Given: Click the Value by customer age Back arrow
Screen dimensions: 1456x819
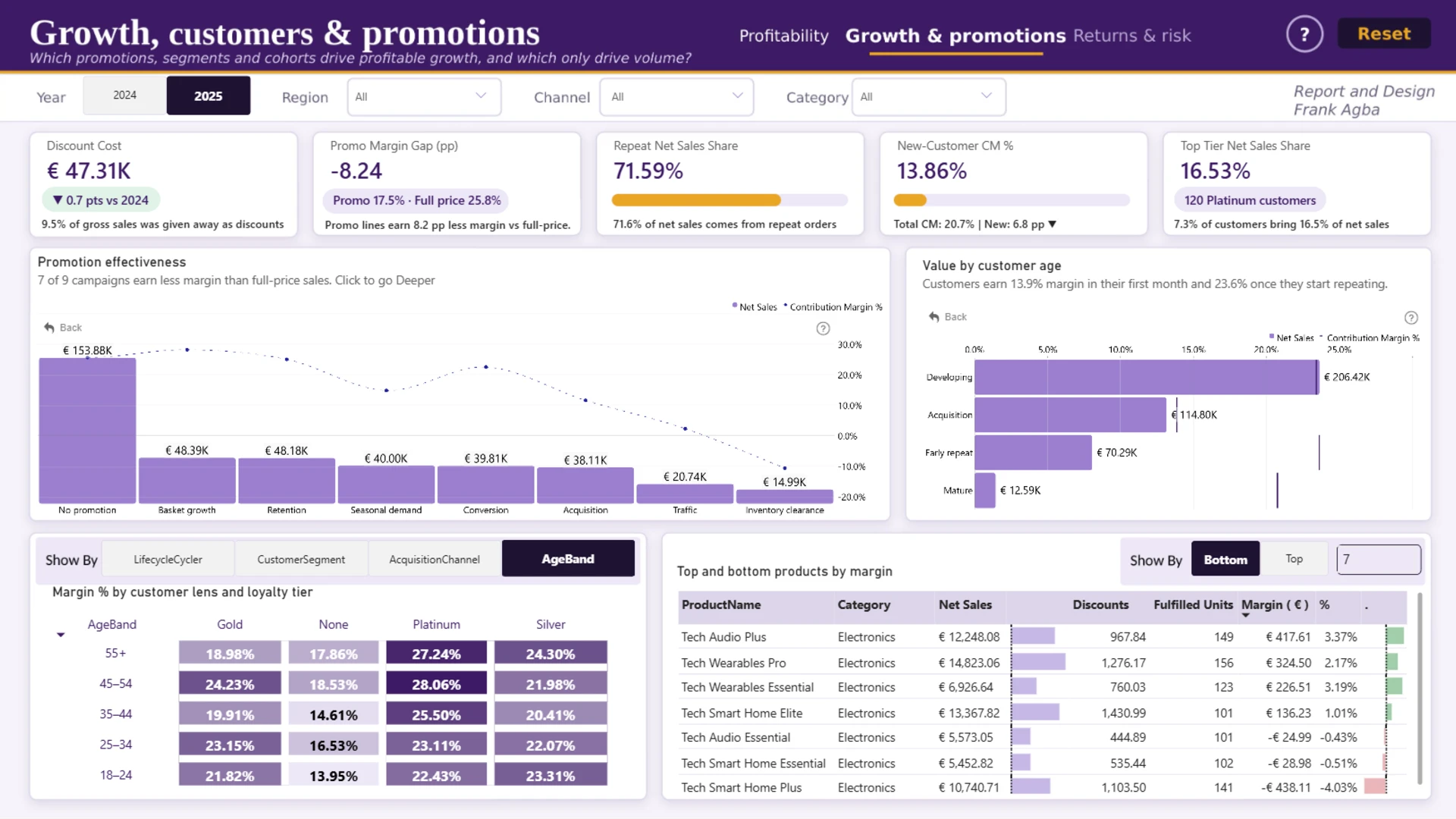Looking at the screenshot, I should (x=934, y=317).
